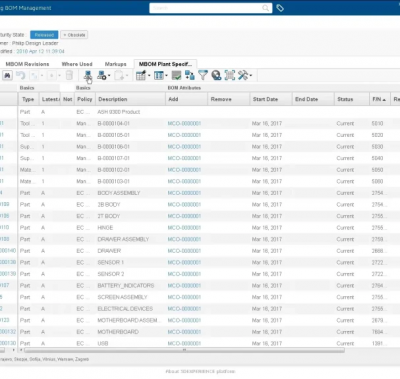Click the table edit view icon

pyautogui.click(x=141, y=76)
